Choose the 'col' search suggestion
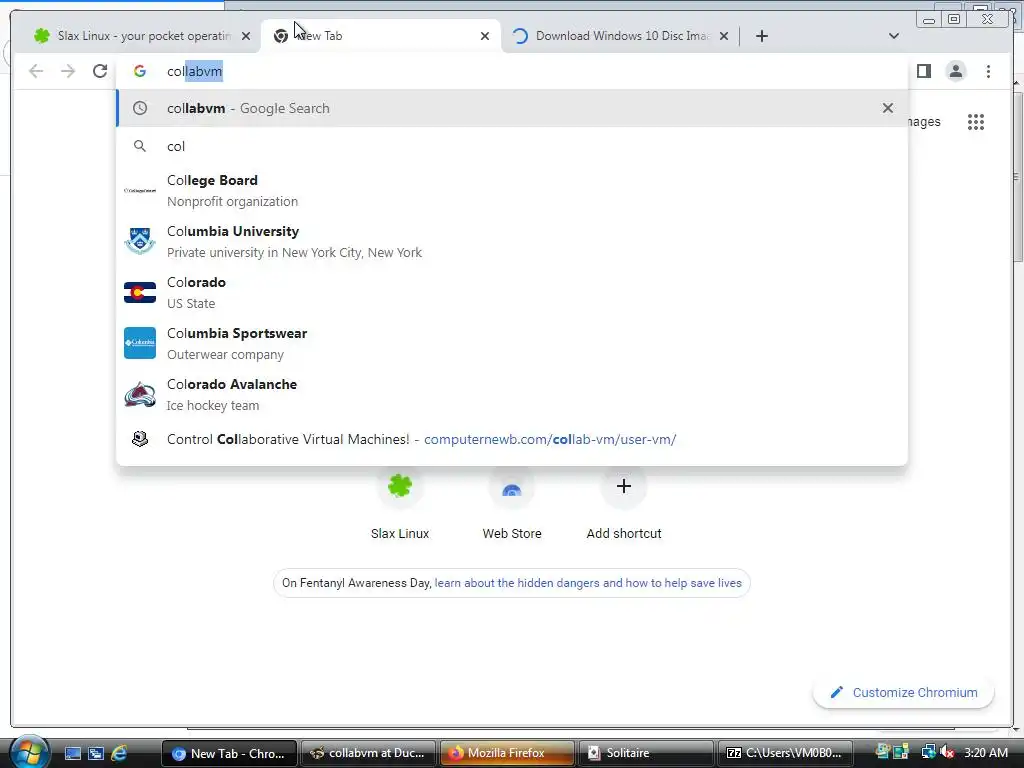This screenshot has width=1024, height=768. click(x=511, y=146)
